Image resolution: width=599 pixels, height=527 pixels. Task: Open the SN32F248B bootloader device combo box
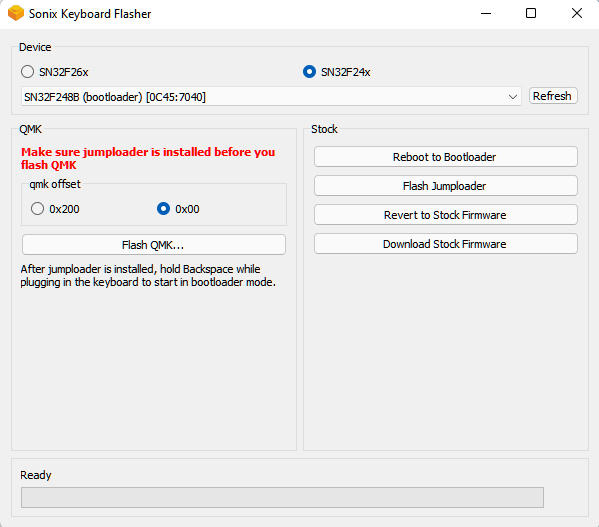271,97
